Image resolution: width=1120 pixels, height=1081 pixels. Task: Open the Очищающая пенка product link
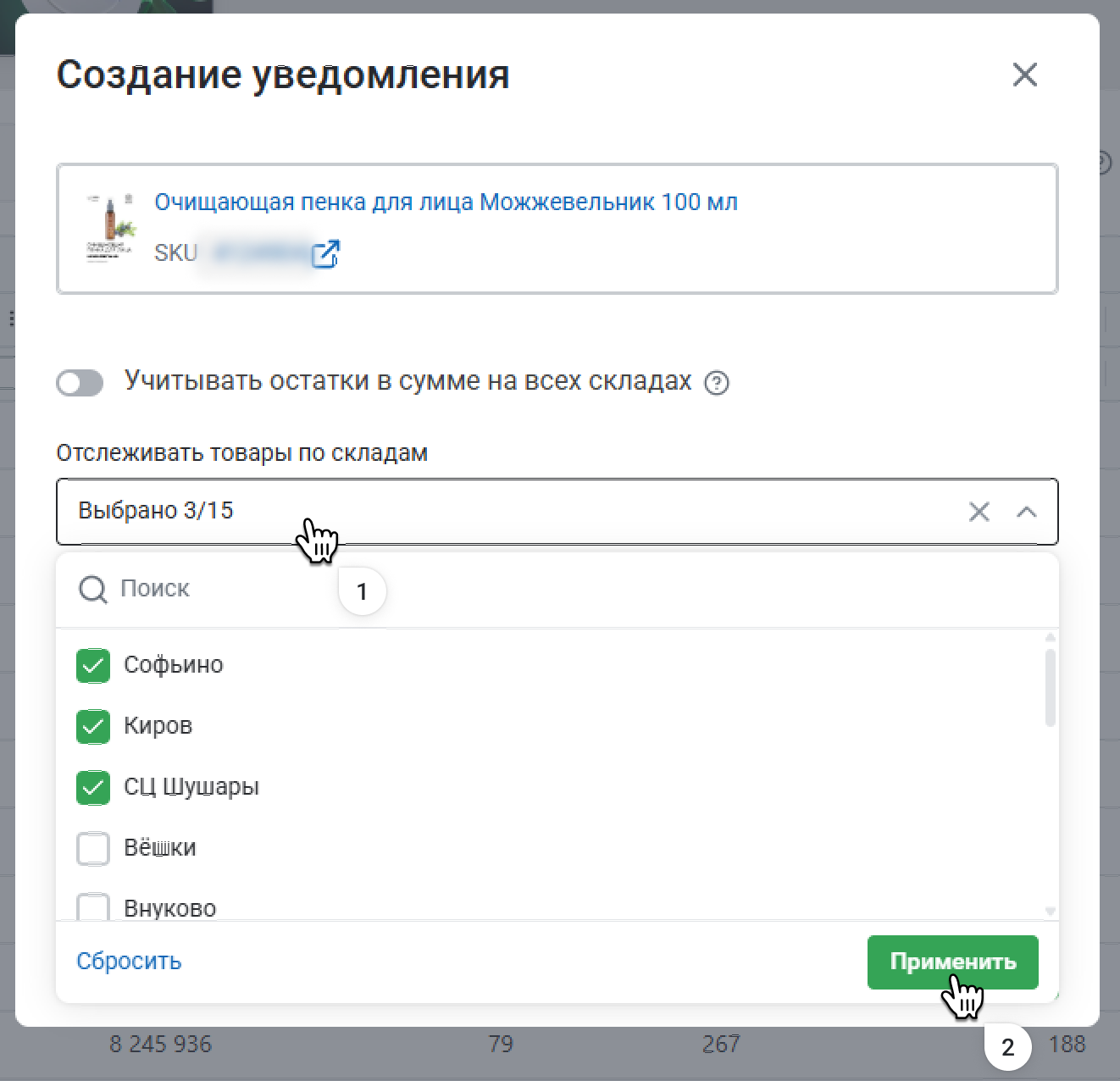(446, 202)
